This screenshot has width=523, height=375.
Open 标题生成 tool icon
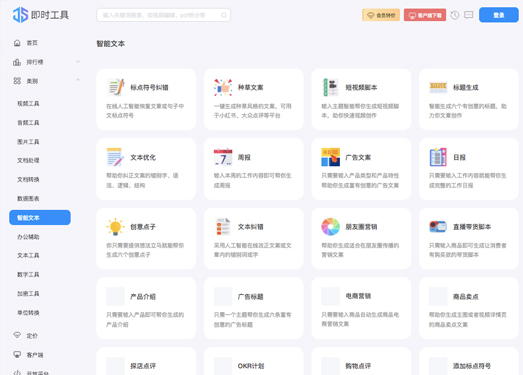coord(438,87)
